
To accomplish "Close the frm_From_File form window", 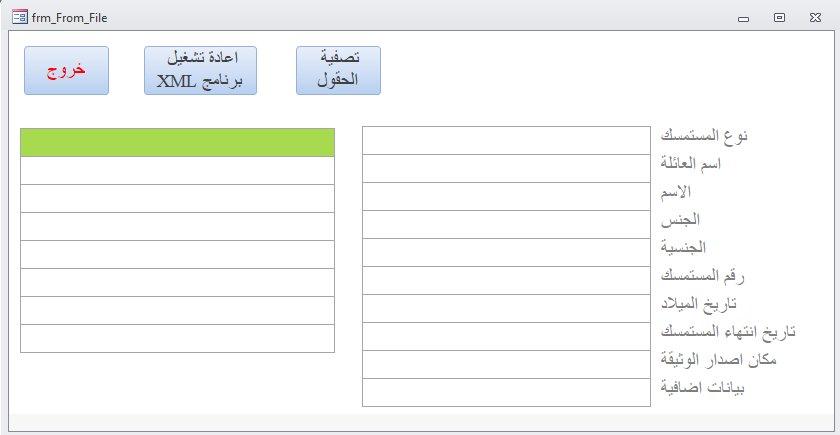I will click(815, 18).
